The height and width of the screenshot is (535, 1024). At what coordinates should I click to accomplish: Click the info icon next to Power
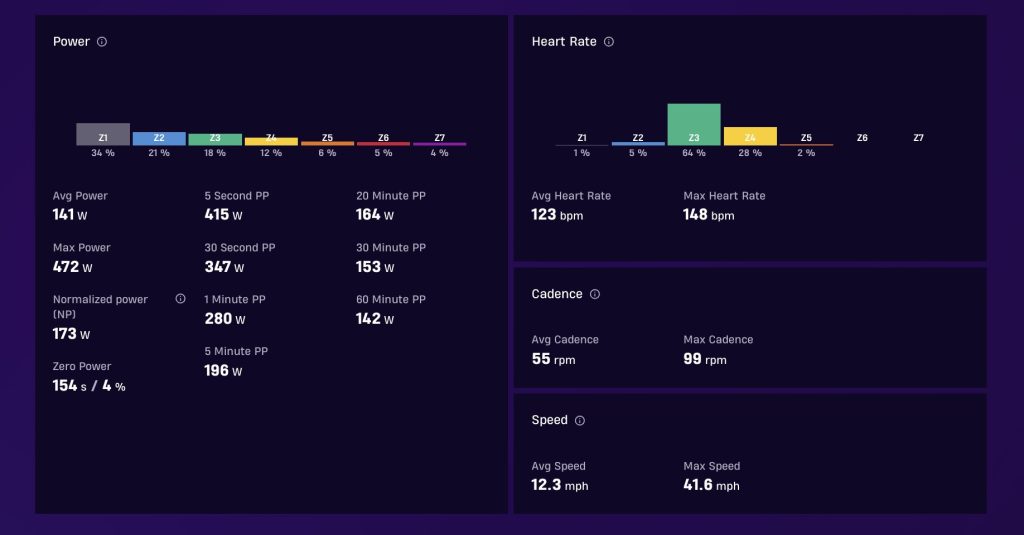tap(102, 42)
